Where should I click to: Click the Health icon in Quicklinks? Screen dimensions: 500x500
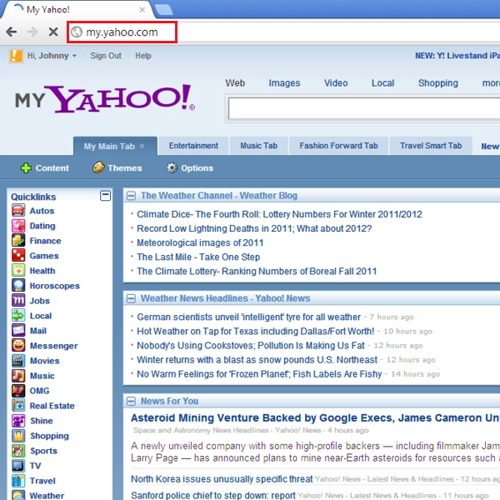tap(18, 271)
